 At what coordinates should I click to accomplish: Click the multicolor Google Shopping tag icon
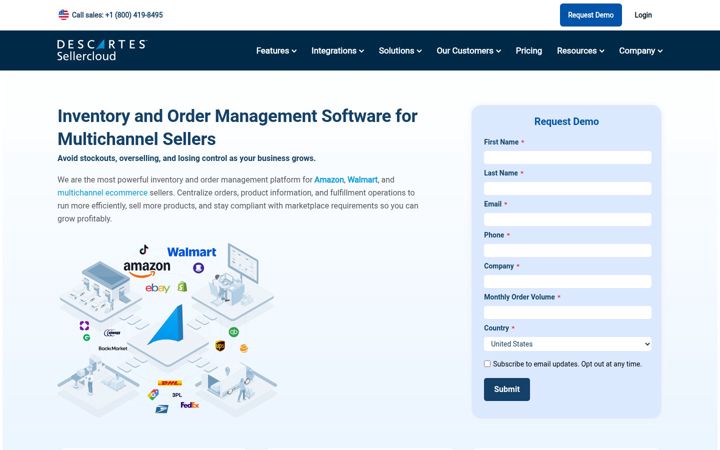click(153, 394)
